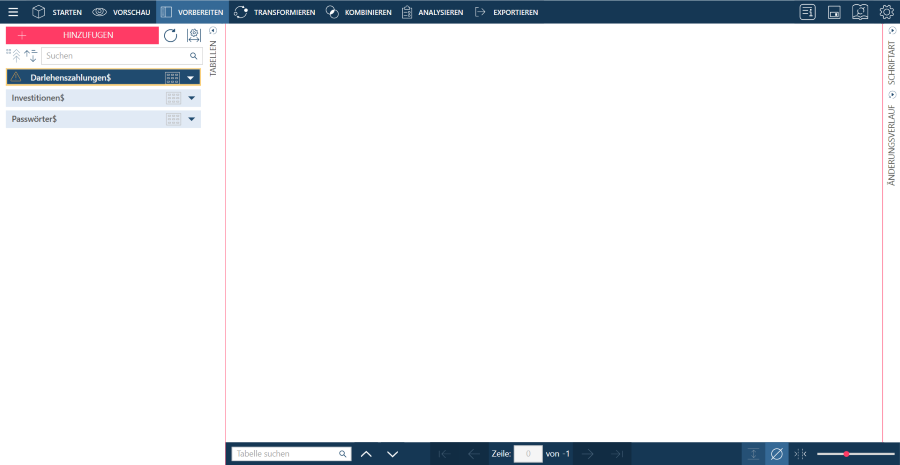Click the magnifier in Suchen field
Screen dimensions: 900x465
pyautogui.click(x=193, y=56)
